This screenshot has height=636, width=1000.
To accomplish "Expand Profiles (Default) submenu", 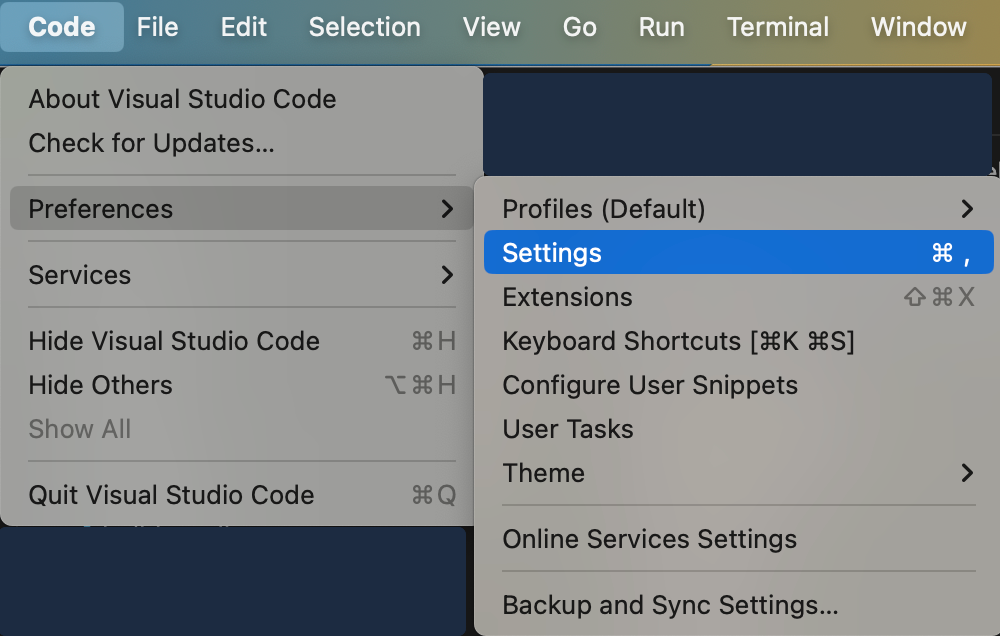I will pos(739,209).
